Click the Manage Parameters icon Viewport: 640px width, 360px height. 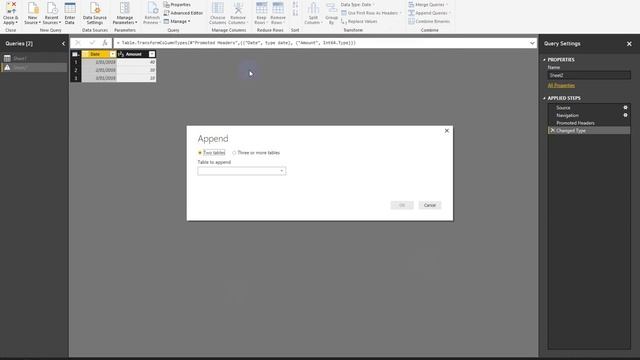tap(125, 8)
